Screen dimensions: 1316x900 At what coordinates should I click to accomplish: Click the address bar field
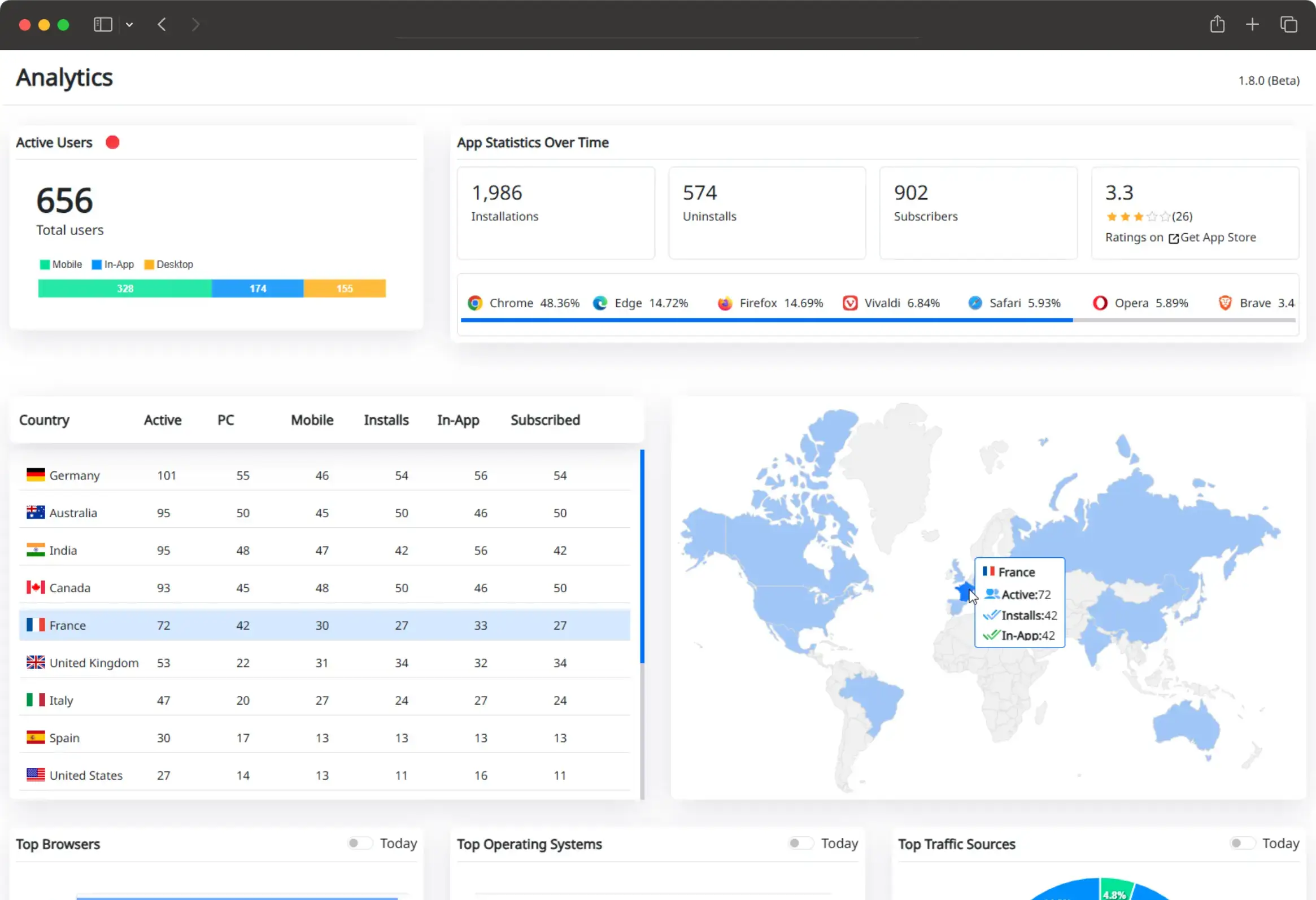coord(657,25)
